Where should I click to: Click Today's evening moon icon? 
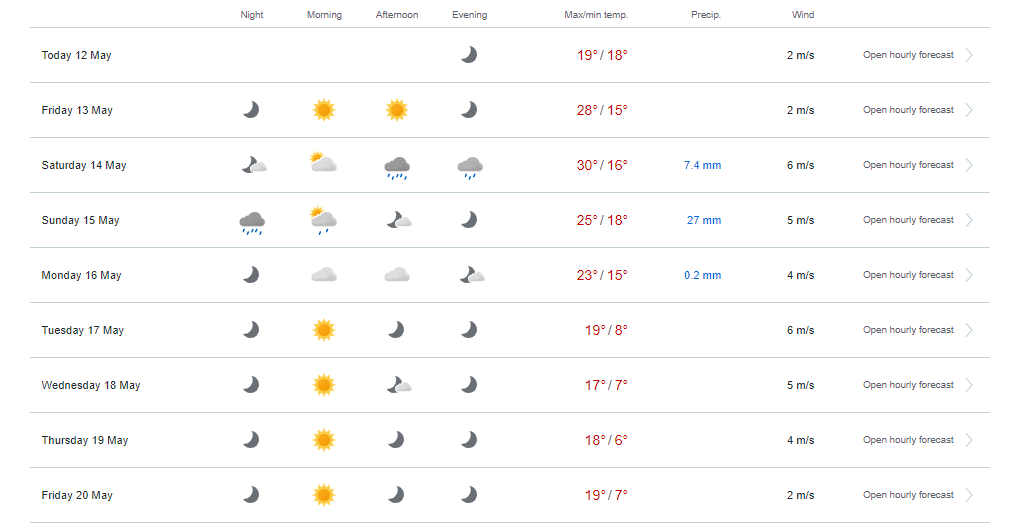(x=469, y=55)
